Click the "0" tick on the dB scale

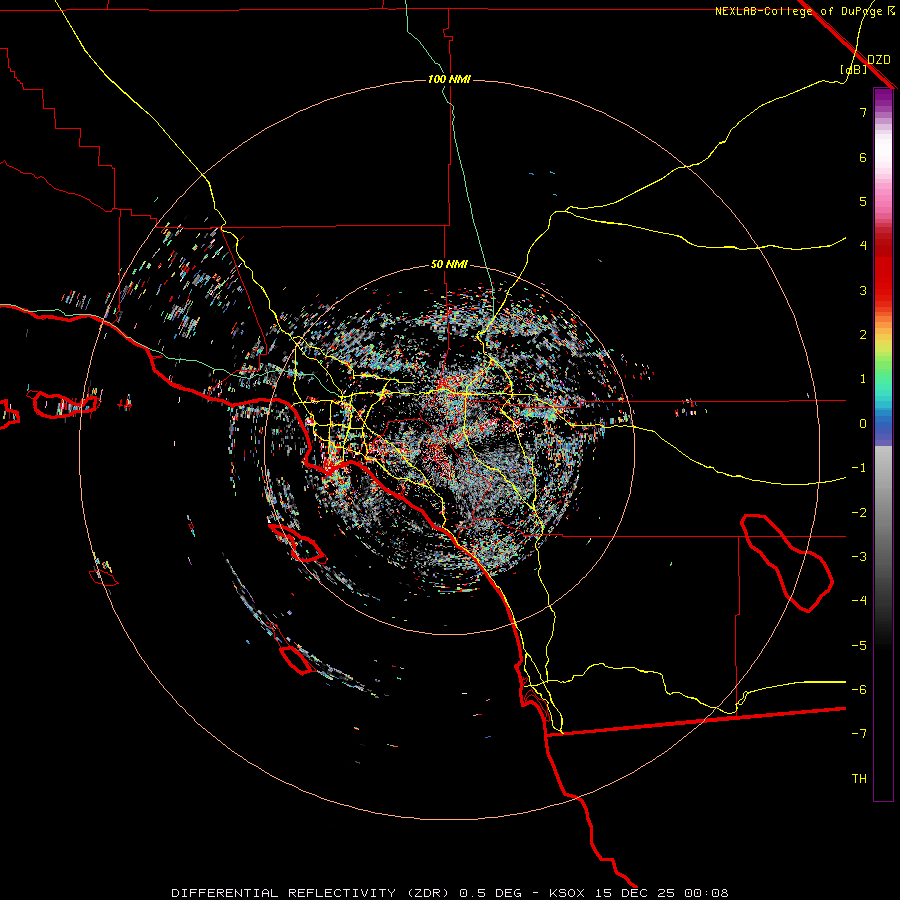coord(863,424)
